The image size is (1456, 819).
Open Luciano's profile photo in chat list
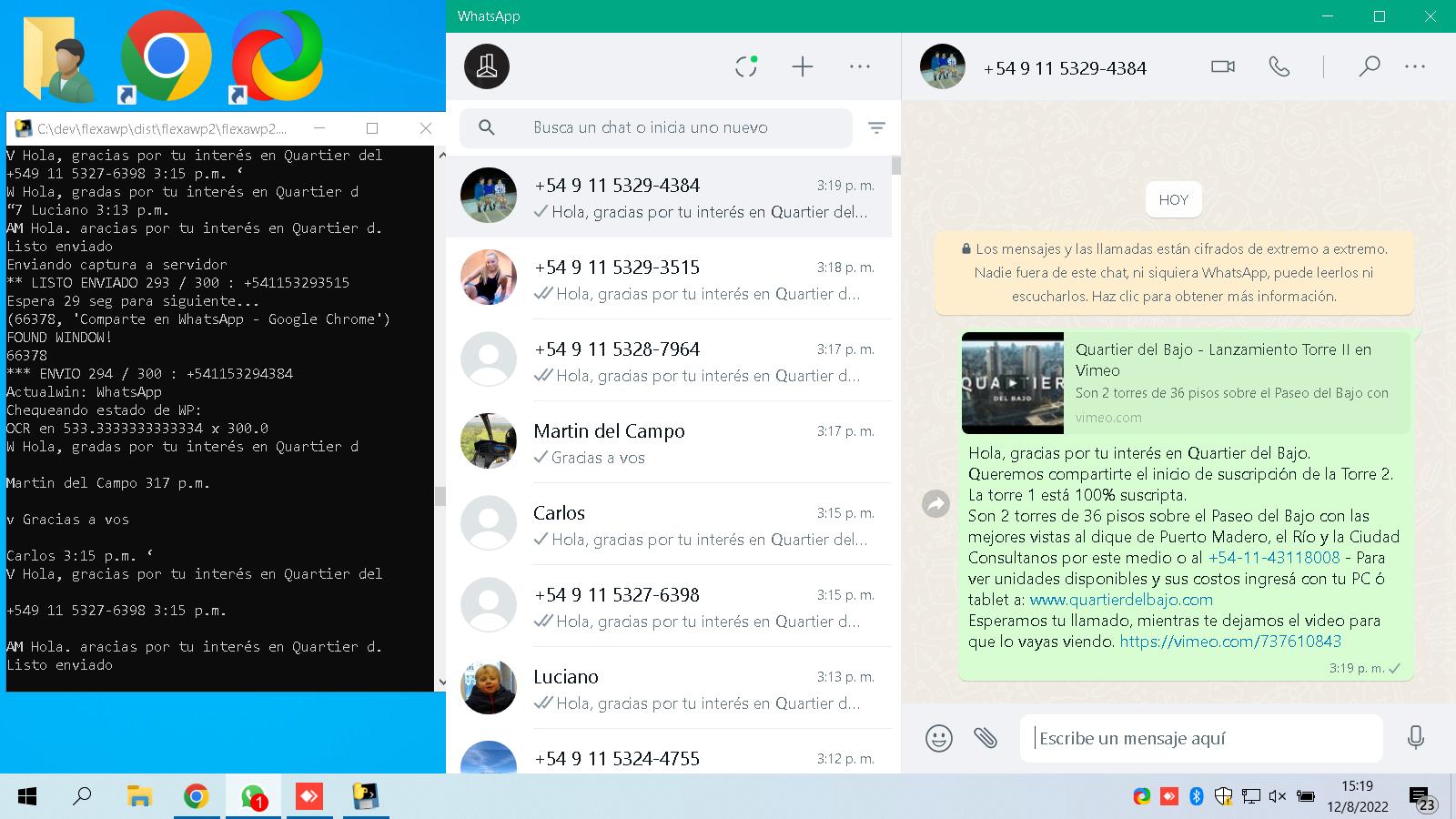coord(489,687)
